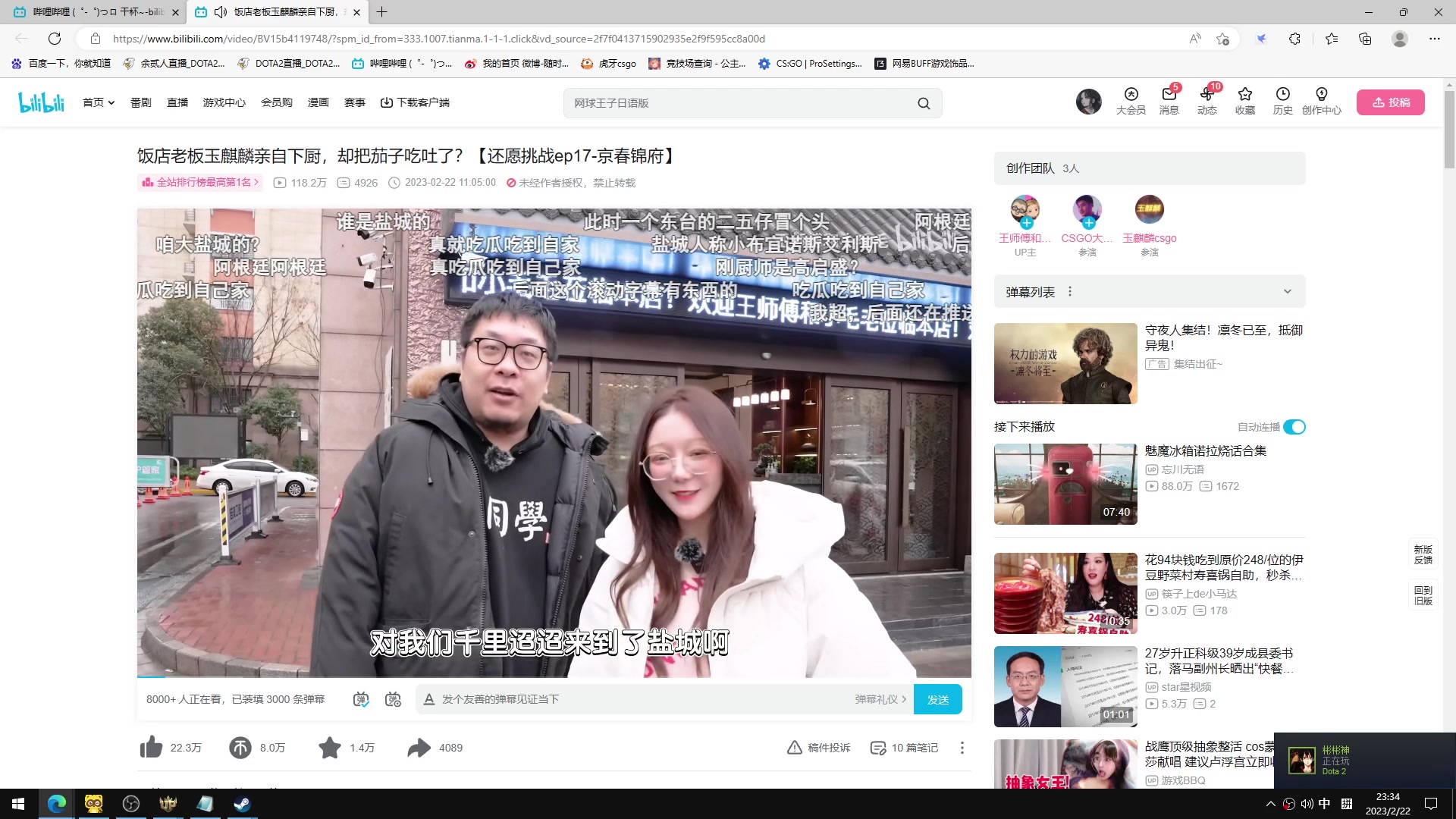Open watch history via the 历史 clock icon
Screen dimensions: 1456x819
1282,102
